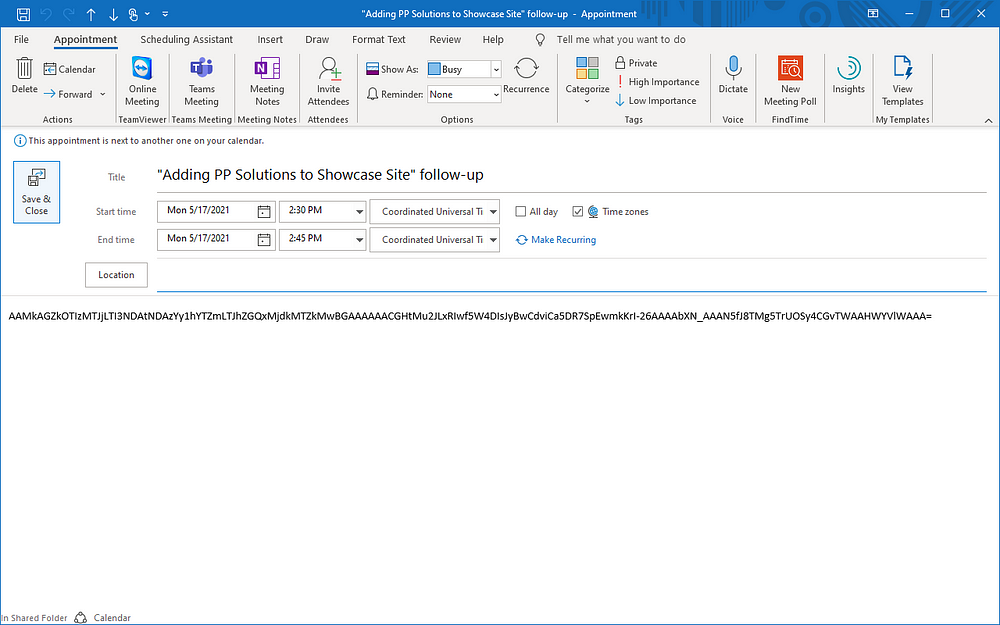Expand the start time 2:30 PM dropdown
Viewport: 1000px width, 625px height.
pyautogui.click(x=359, y=212)
